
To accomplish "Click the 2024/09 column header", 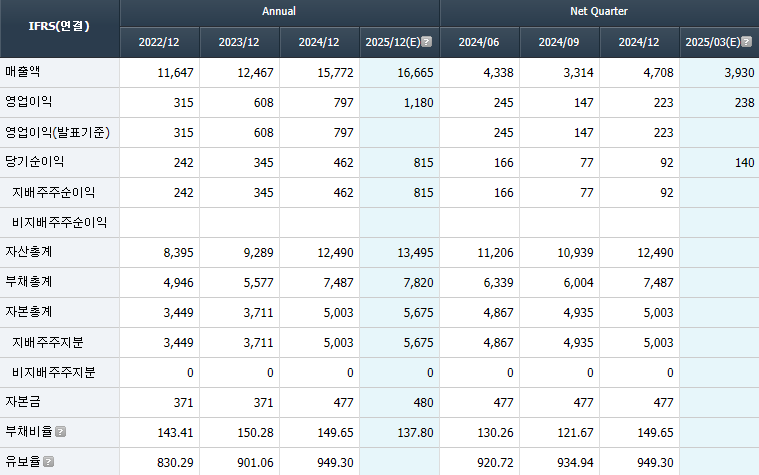I will coord(559,42).
